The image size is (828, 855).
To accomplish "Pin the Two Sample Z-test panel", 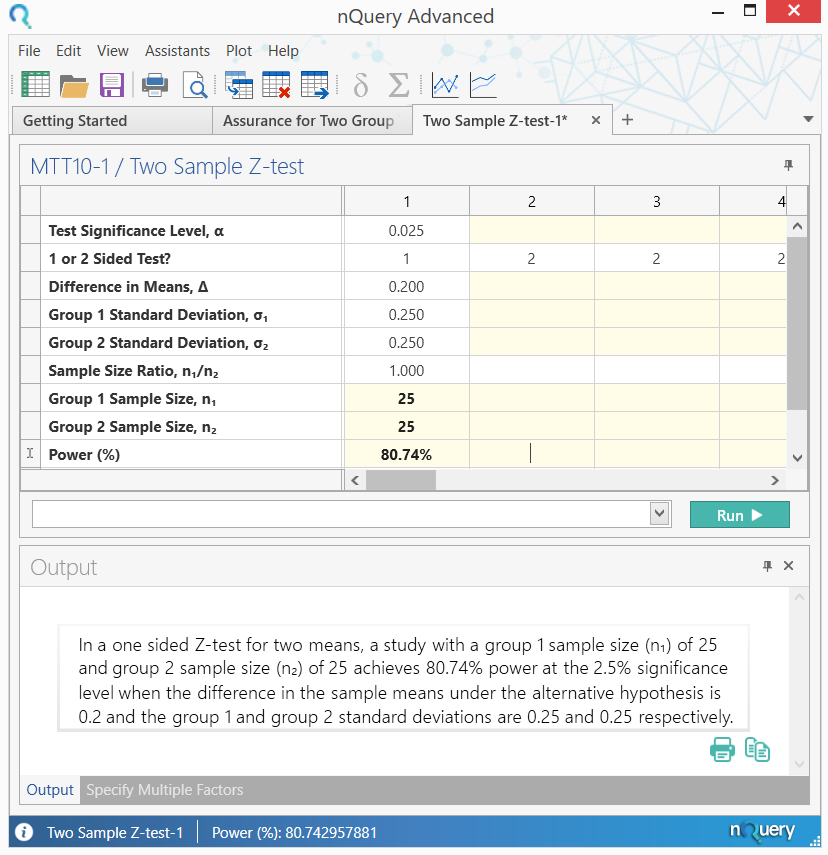I will (x=789, y=166).
